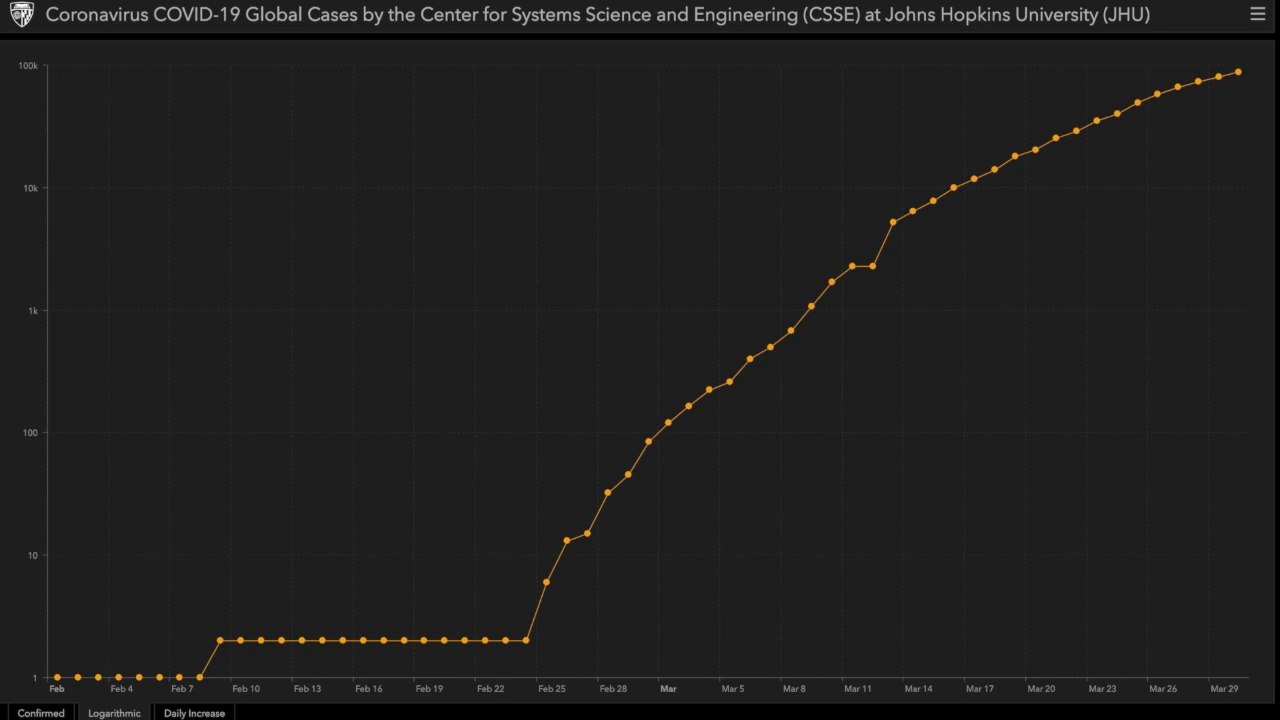The width and height of the screenshot is (1280, 720).
Task: Click the Mar 23 x-axis label
Action: coord(1103,689)
